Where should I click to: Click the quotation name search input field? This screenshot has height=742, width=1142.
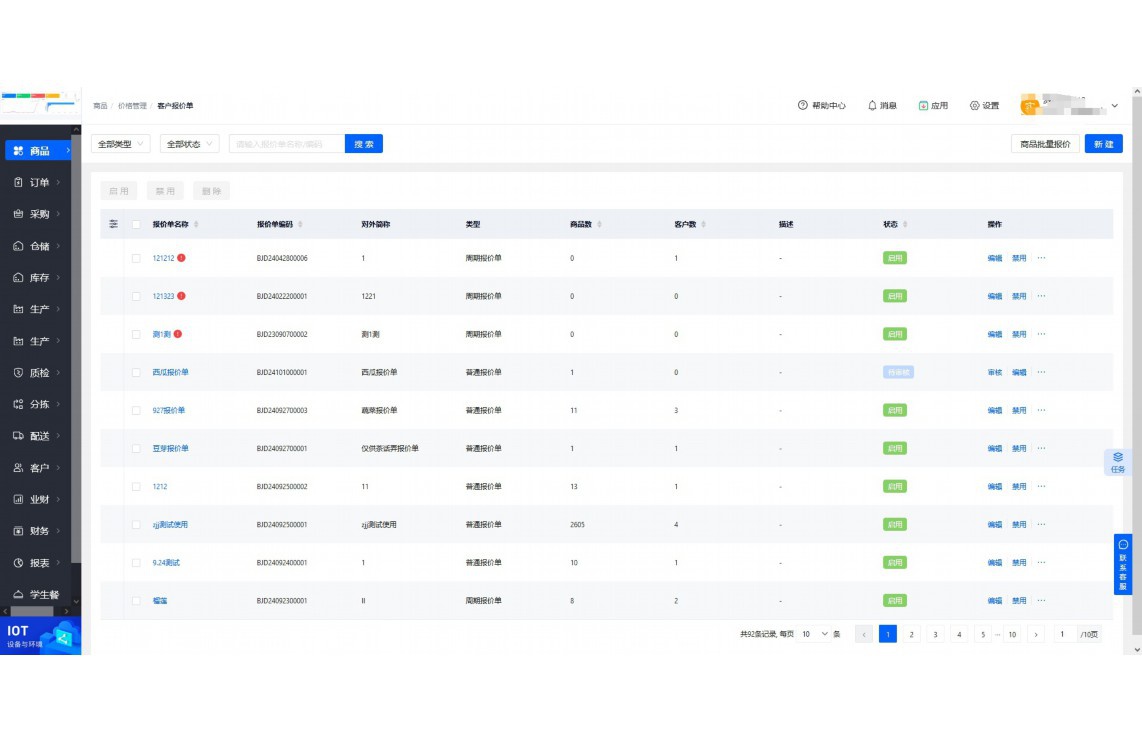click(x=287, y=144)
